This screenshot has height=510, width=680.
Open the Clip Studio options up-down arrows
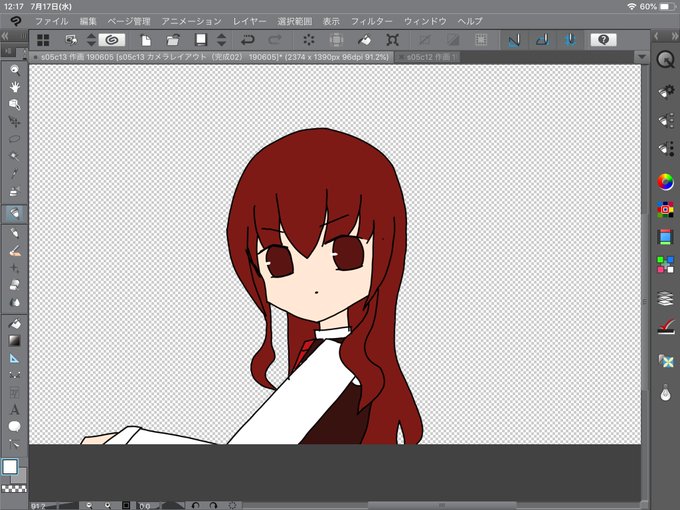click(91, 40)
